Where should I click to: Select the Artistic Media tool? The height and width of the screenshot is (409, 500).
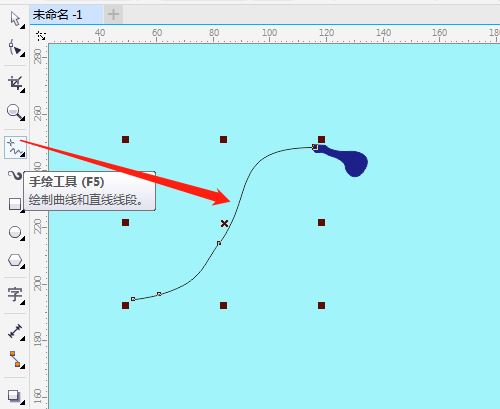tap(15, 176)
